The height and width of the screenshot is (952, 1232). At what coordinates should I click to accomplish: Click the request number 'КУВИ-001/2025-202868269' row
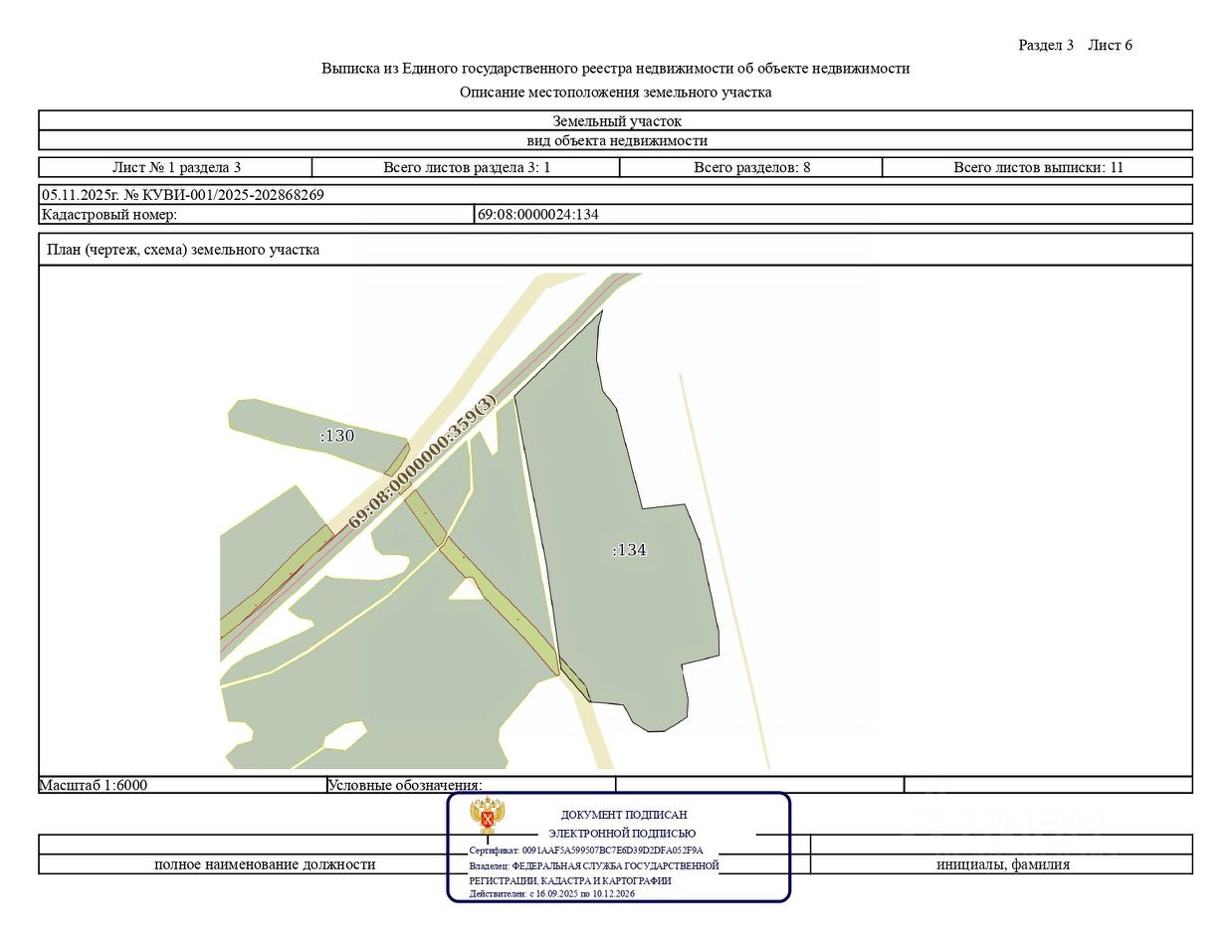coord(616,195)
